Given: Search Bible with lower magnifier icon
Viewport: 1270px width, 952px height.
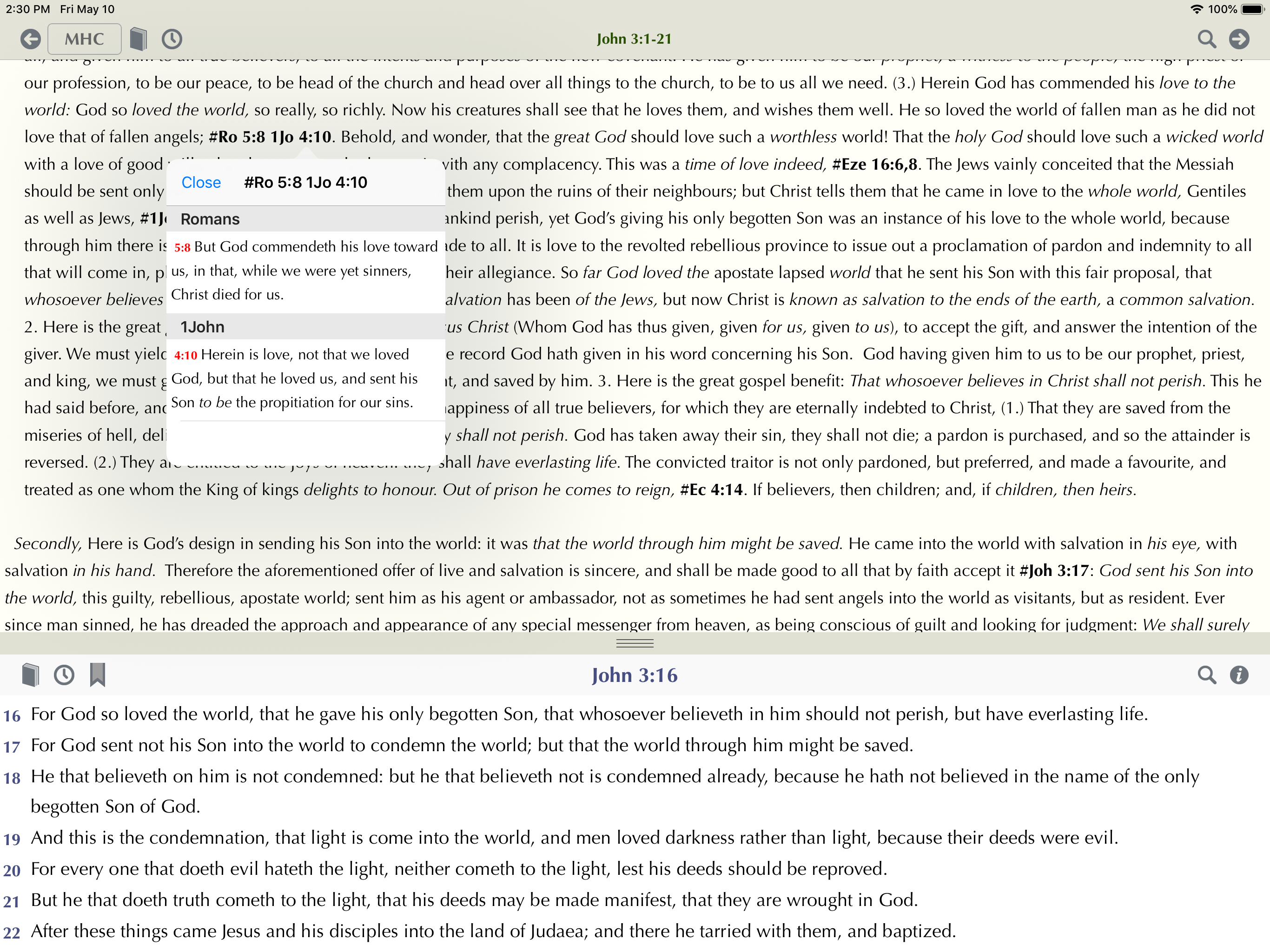Looking at the screenshot, I should (x=1206, y=674).
